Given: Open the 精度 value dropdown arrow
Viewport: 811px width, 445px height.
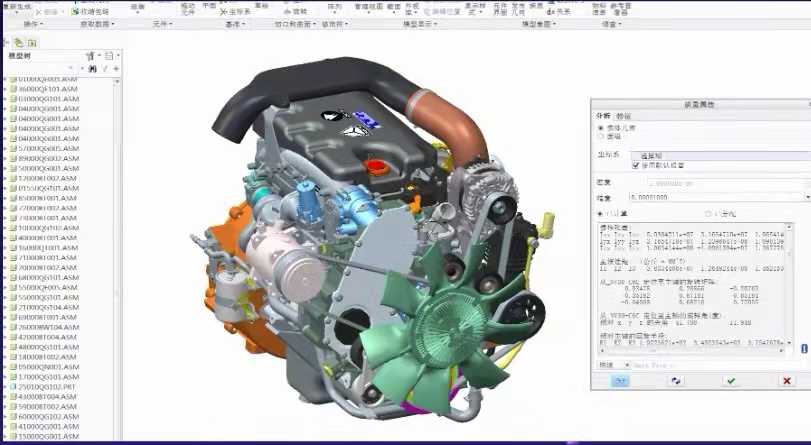Looking at the screenshot, I should coord(806,198).
